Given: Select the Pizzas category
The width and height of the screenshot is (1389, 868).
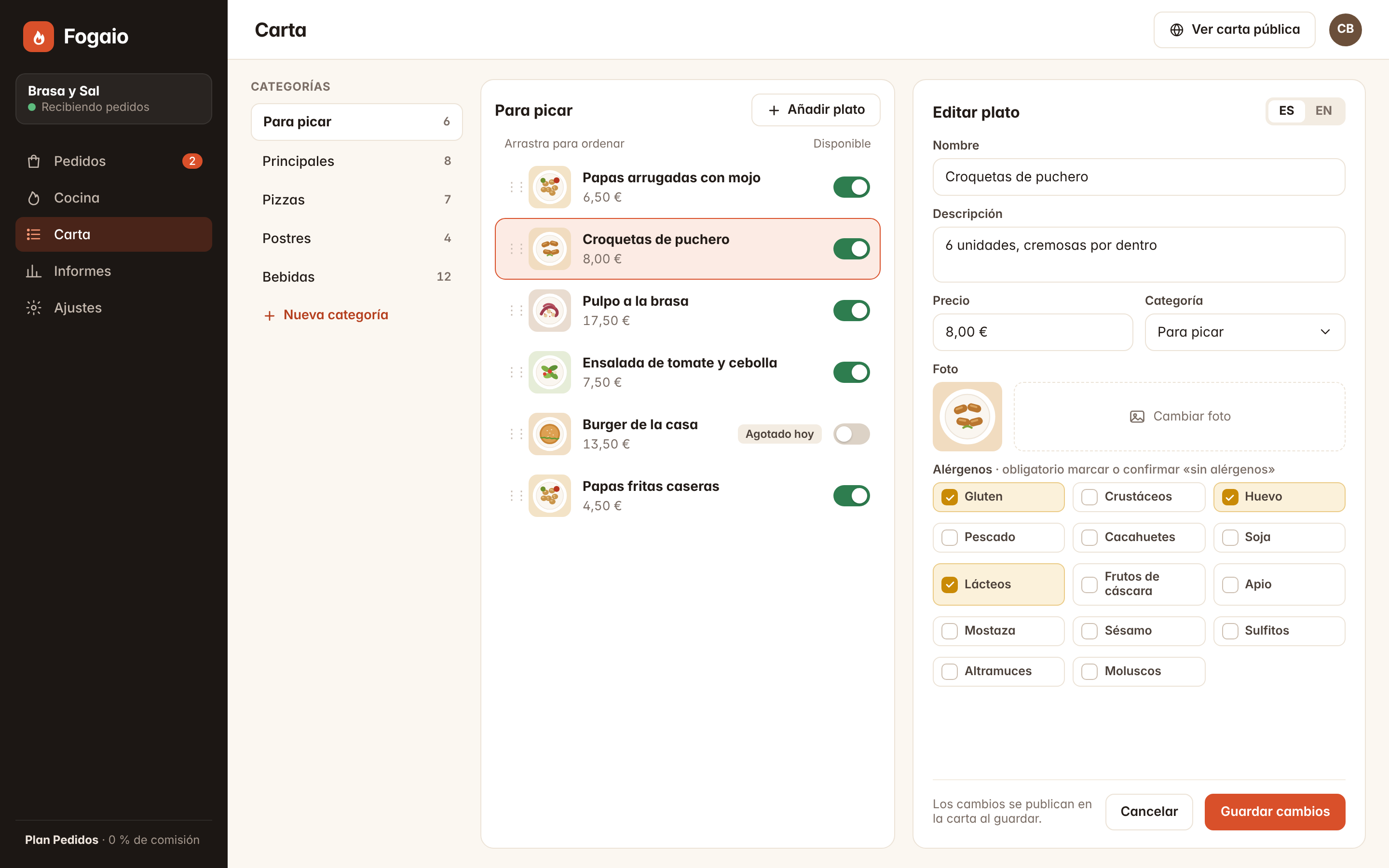Looking at the screenshot, I should (356, 200).
